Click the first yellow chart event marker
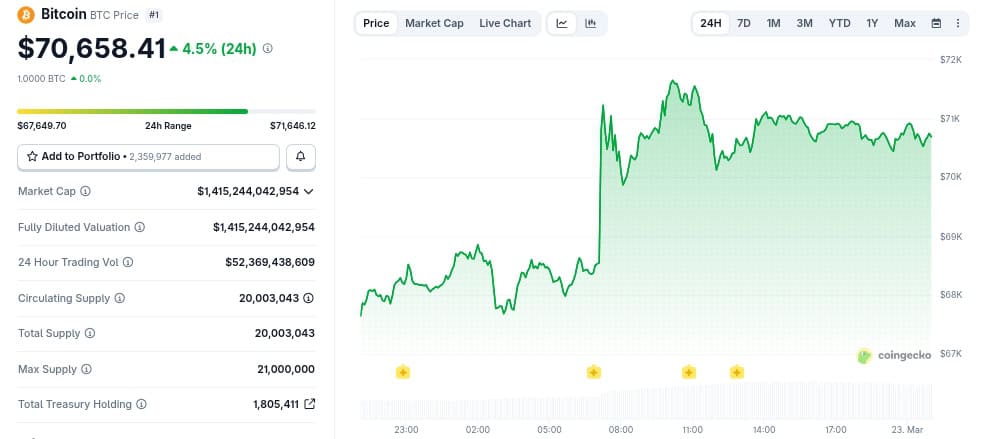 point(403,372)
